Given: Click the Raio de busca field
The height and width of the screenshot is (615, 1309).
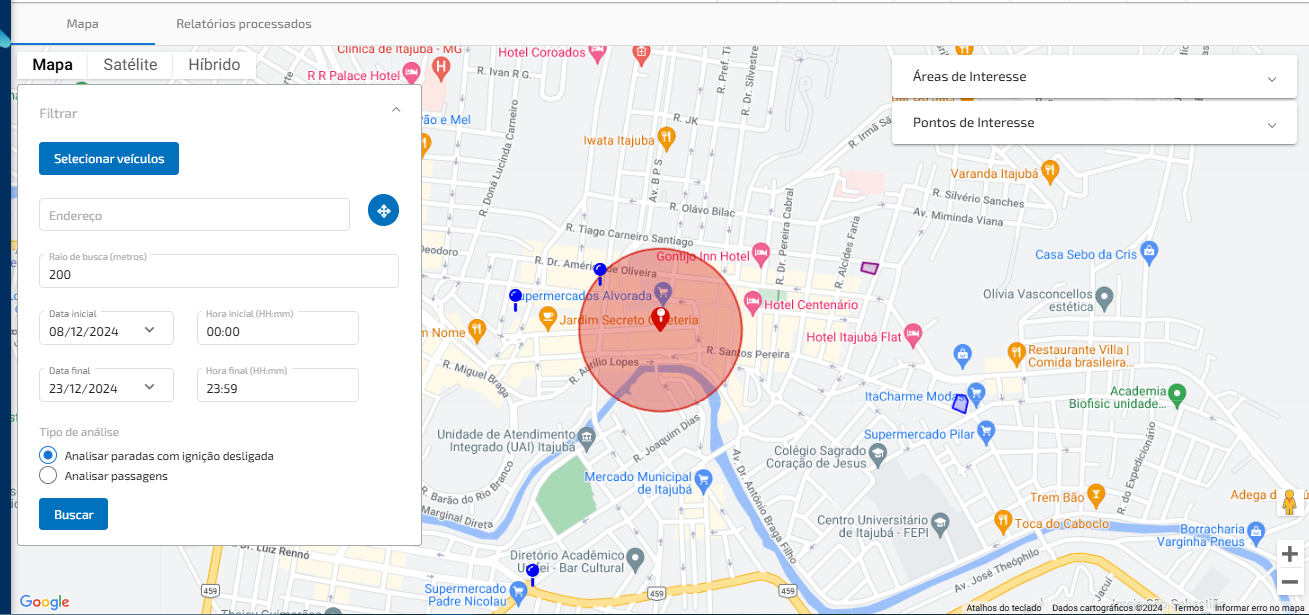Looking at the screenshot, I should (219, 271).
